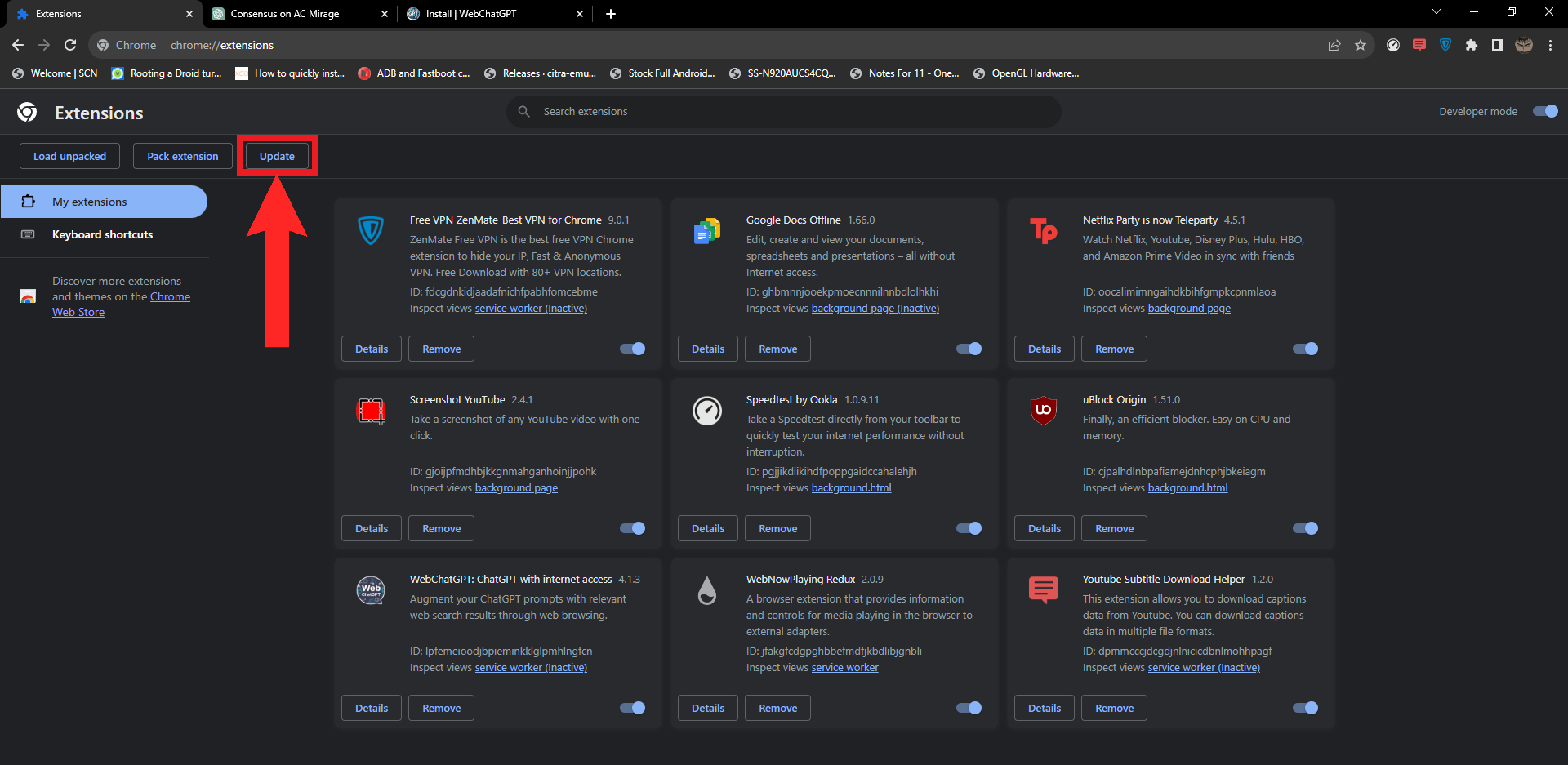
Task: Turn off Developer mode switch
Action: pyautogui.click(x=1545, y=111)
